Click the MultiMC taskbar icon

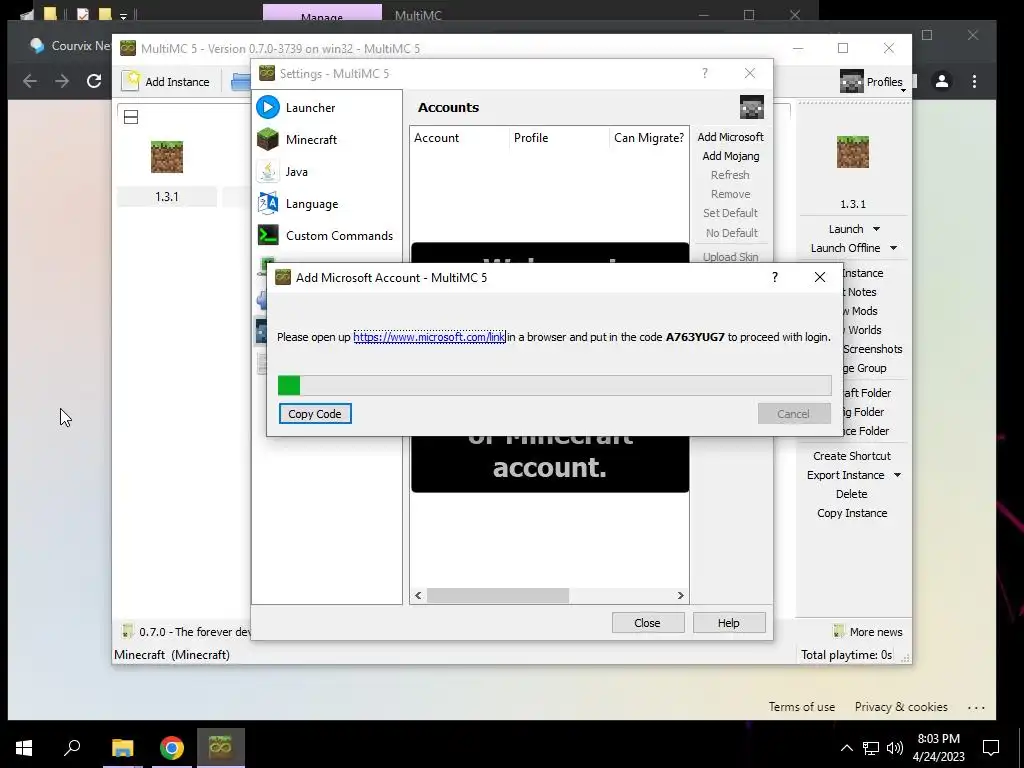point(221,748)
